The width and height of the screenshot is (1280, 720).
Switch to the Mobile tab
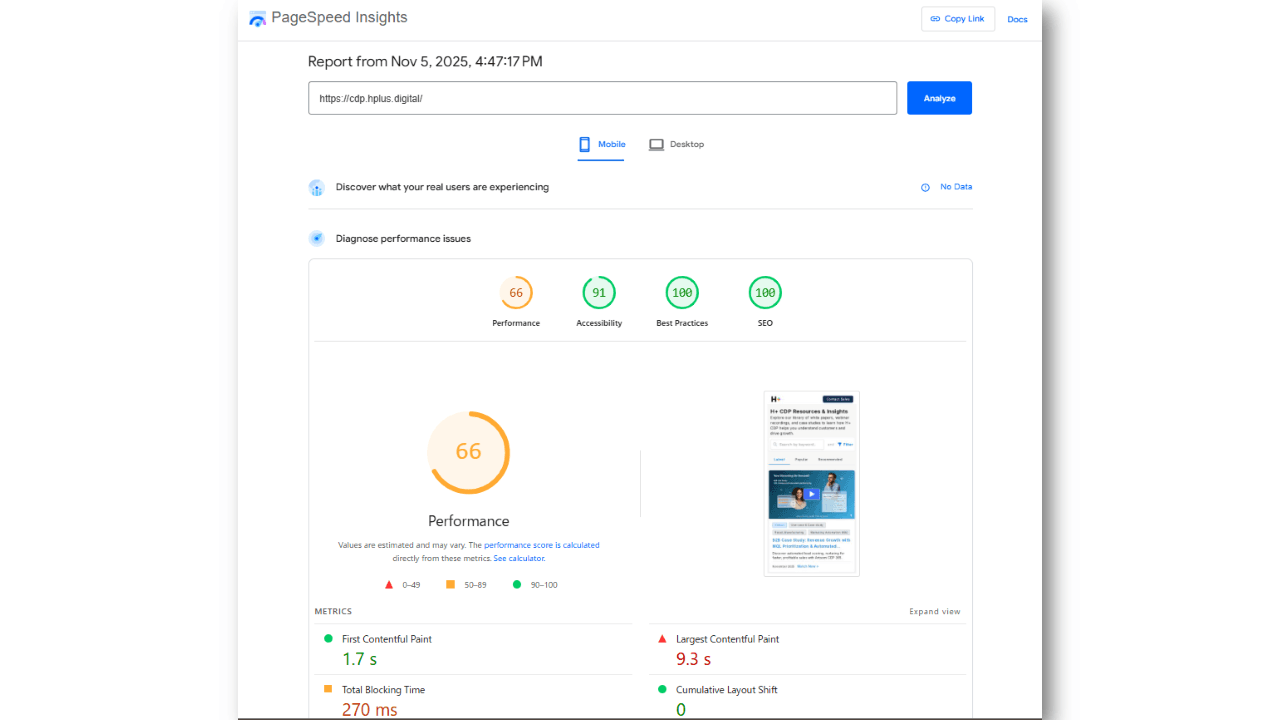pyautogui.click(x=602, y=145)
